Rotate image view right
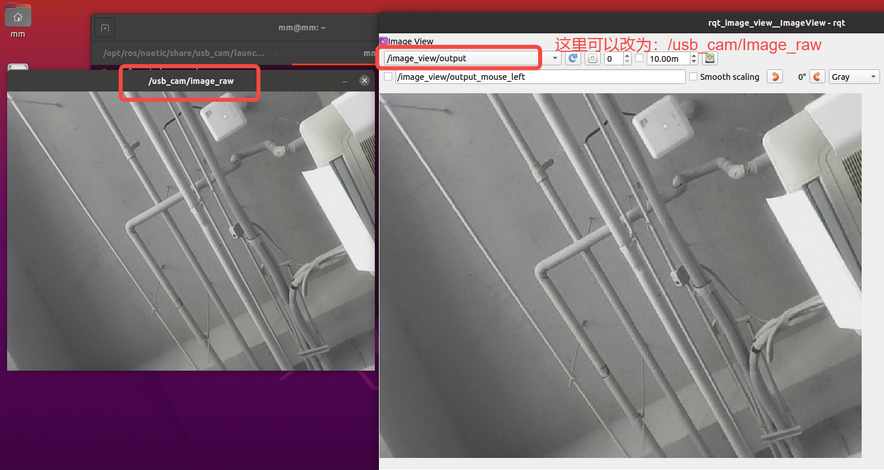 coord(817,77)
